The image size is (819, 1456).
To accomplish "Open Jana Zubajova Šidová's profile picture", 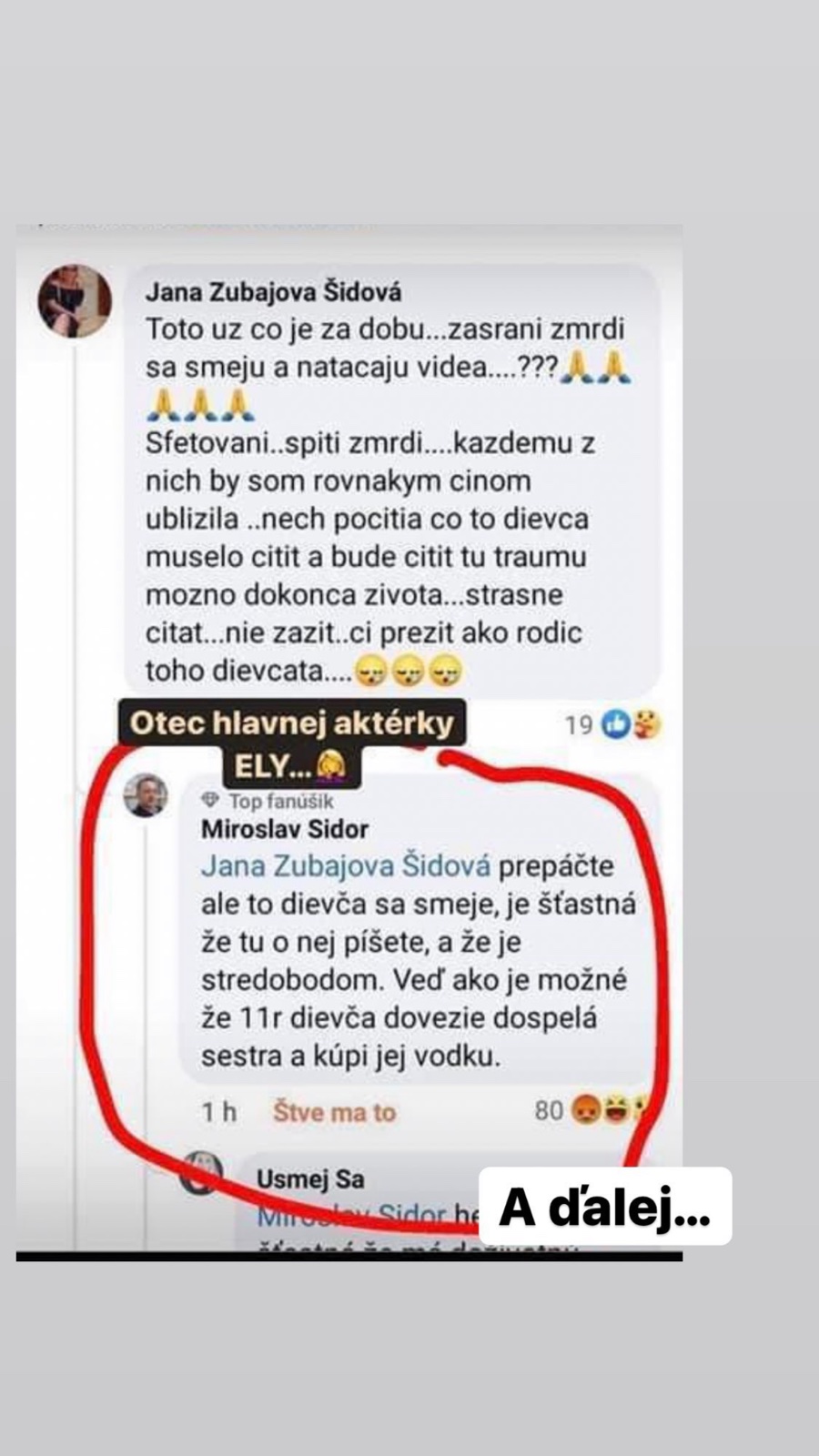I will [75, 301].
